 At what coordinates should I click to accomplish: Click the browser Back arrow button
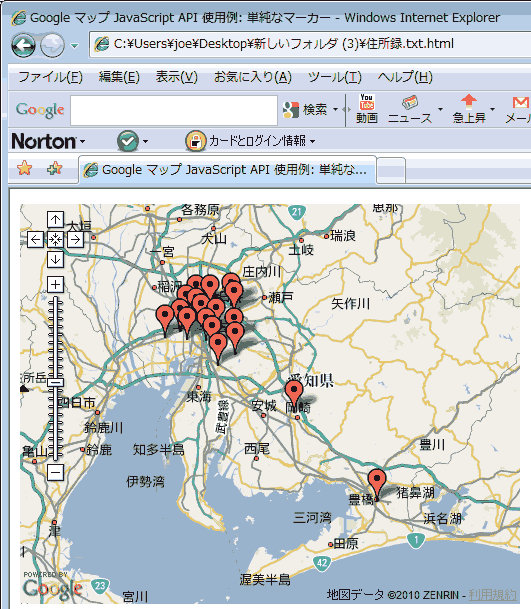click(x=24, y=45)
